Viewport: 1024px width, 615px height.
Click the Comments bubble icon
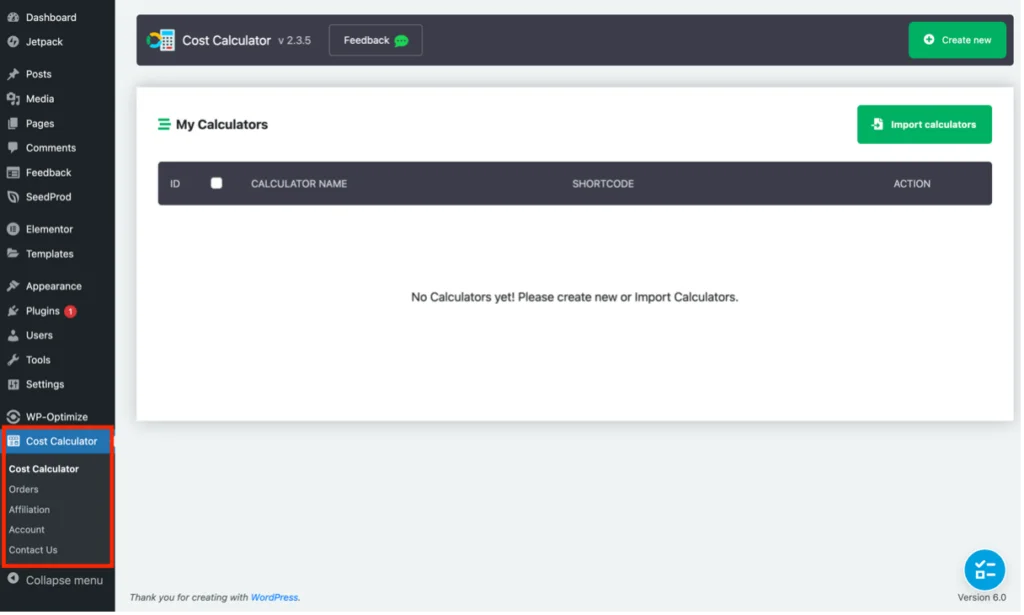pos(13,148)
